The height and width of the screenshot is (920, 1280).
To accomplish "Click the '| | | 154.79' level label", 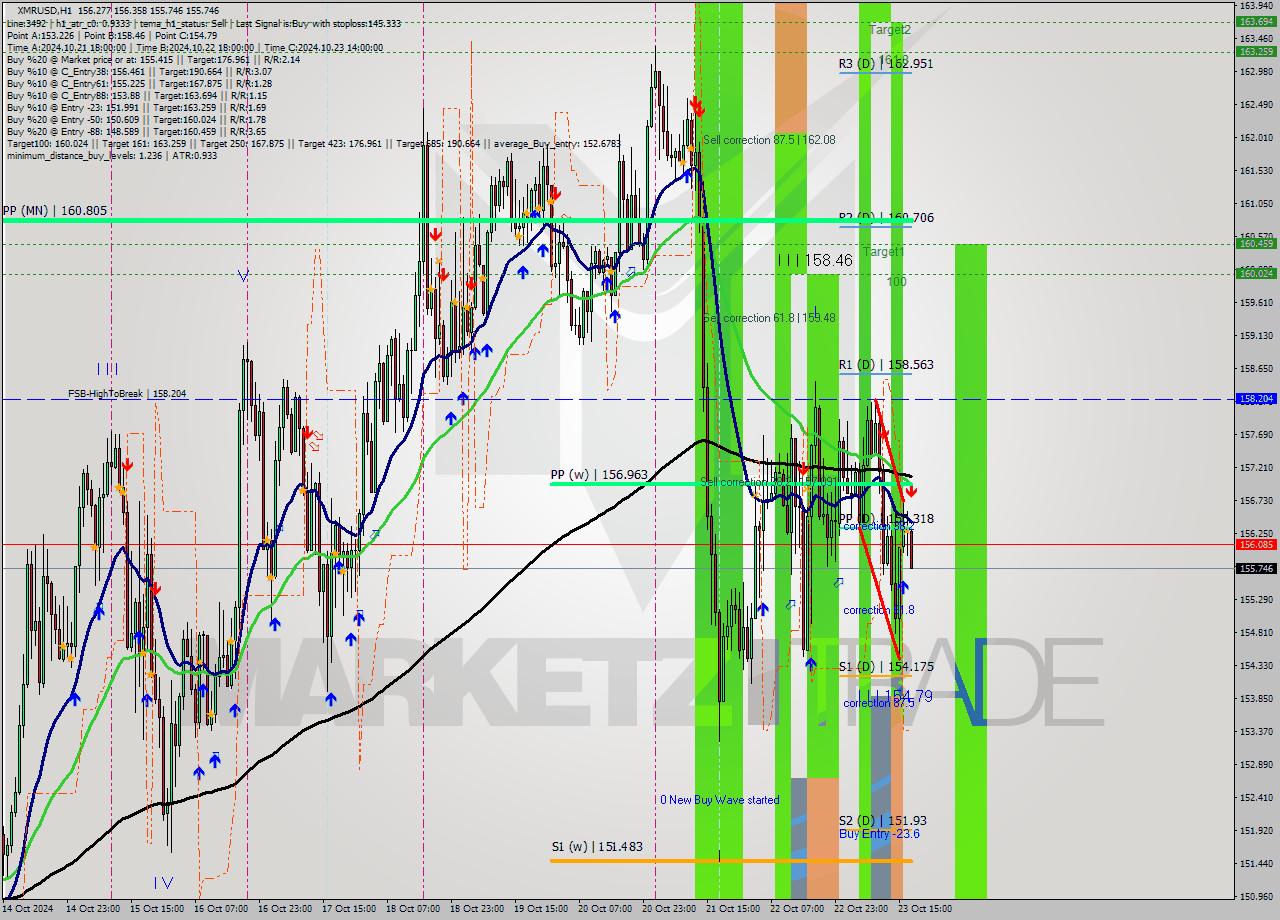I will coord(898,695).
